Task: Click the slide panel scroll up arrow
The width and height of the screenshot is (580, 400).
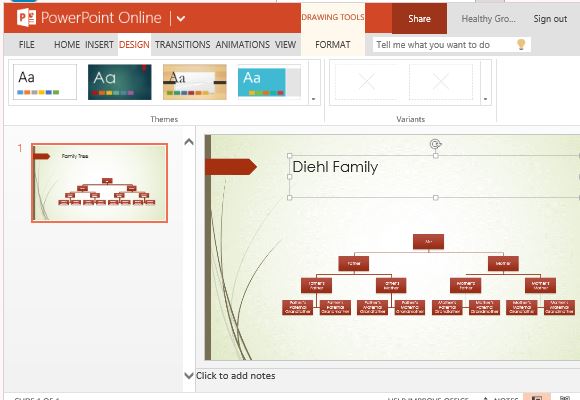Action: click(x=189, y=142)
